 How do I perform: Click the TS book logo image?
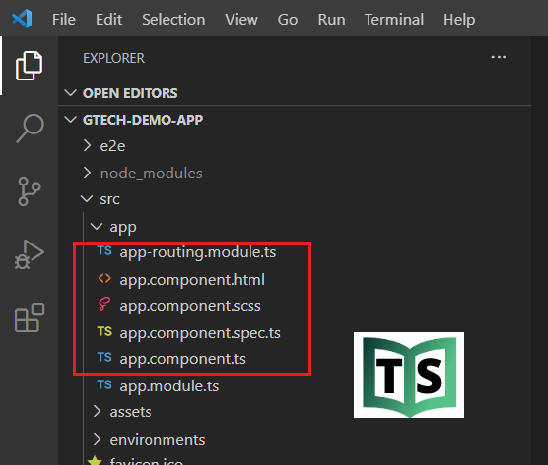(x=409, y=375)
